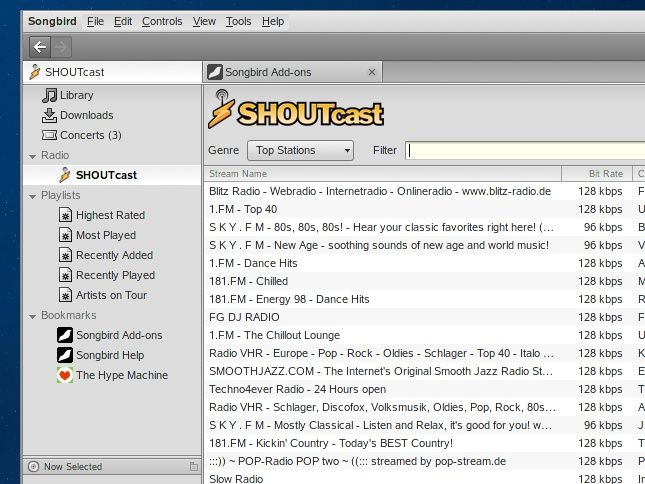Open Library in the sidebar

tap(112, 95)
